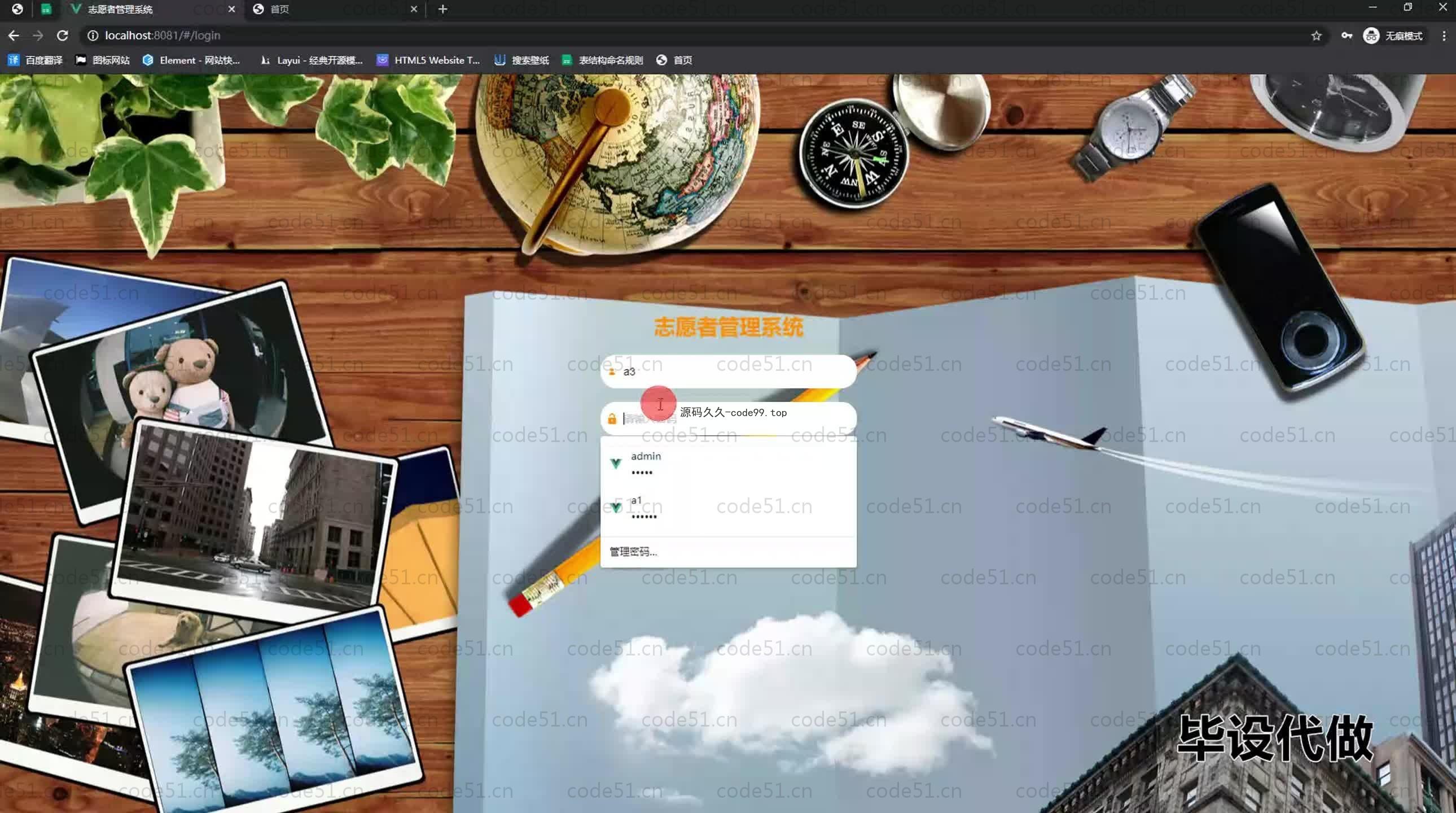Image resolution: width=1456 pixels, height=813 pixels.
Task: Click the address bar URL localhost:8081/#/login
Action: [x=163, y=36]
